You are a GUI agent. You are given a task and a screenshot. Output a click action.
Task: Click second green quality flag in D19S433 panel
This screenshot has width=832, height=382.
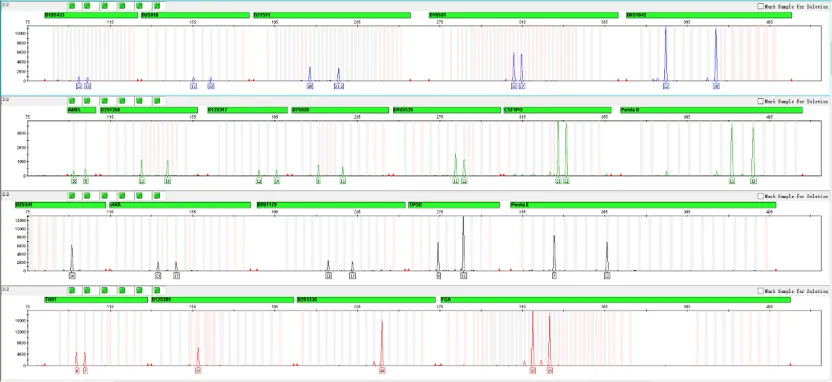[x=87, y=6]
